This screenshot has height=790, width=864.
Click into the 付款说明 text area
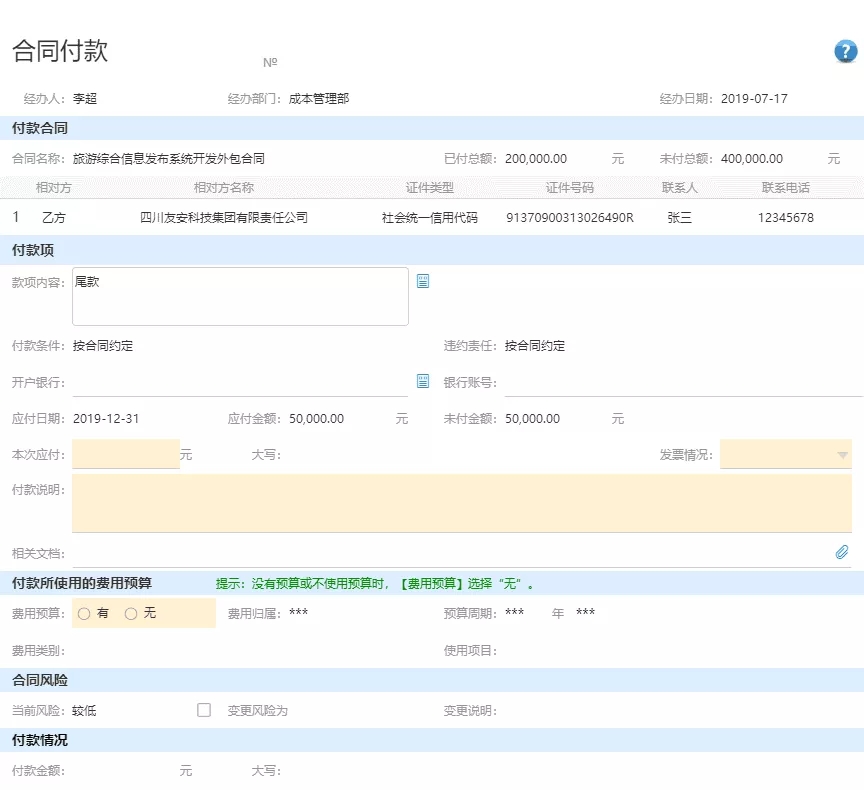(462, 503)
